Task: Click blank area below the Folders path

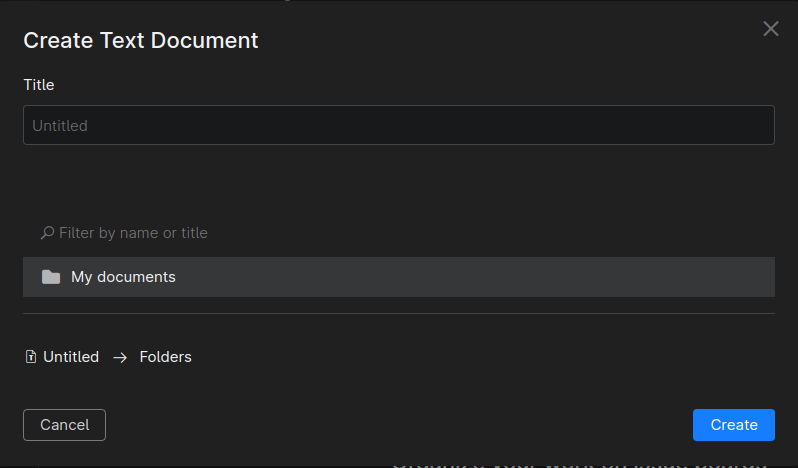Action: (x=399, y=388)
